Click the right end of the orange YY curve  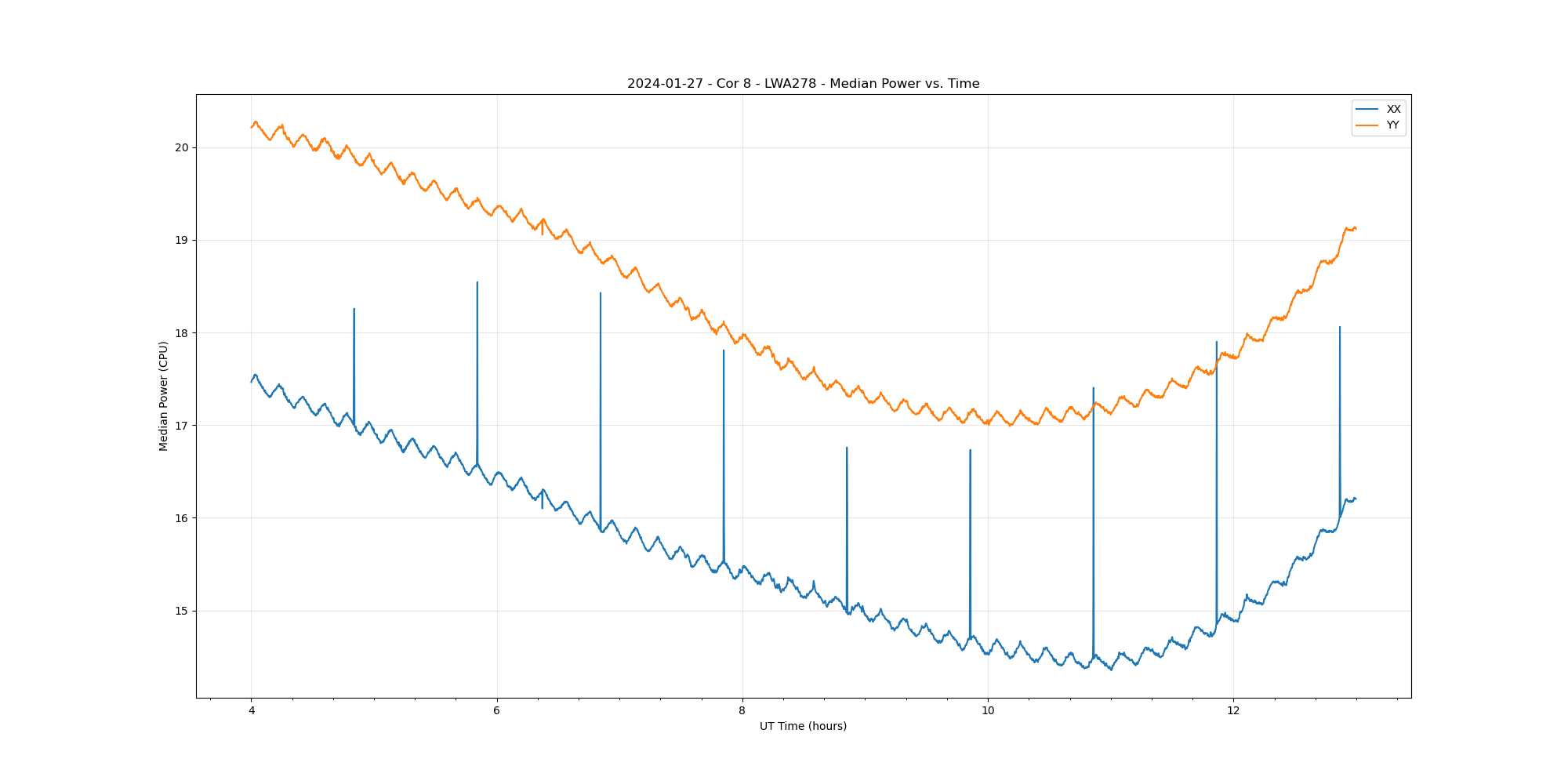coord(1356,228)
